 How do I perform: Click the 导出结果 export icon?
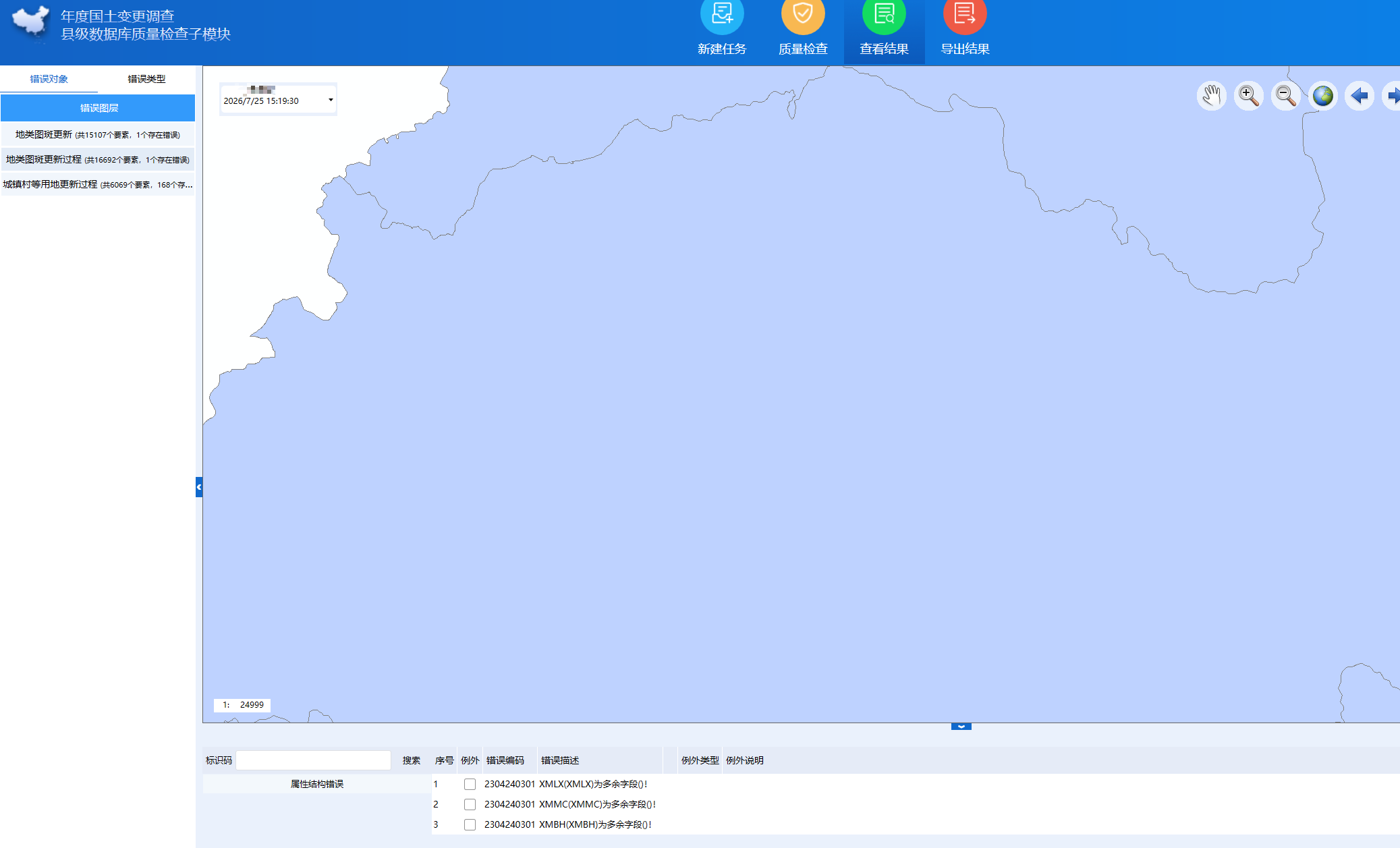pyautogui.click(x=965, y=15)
